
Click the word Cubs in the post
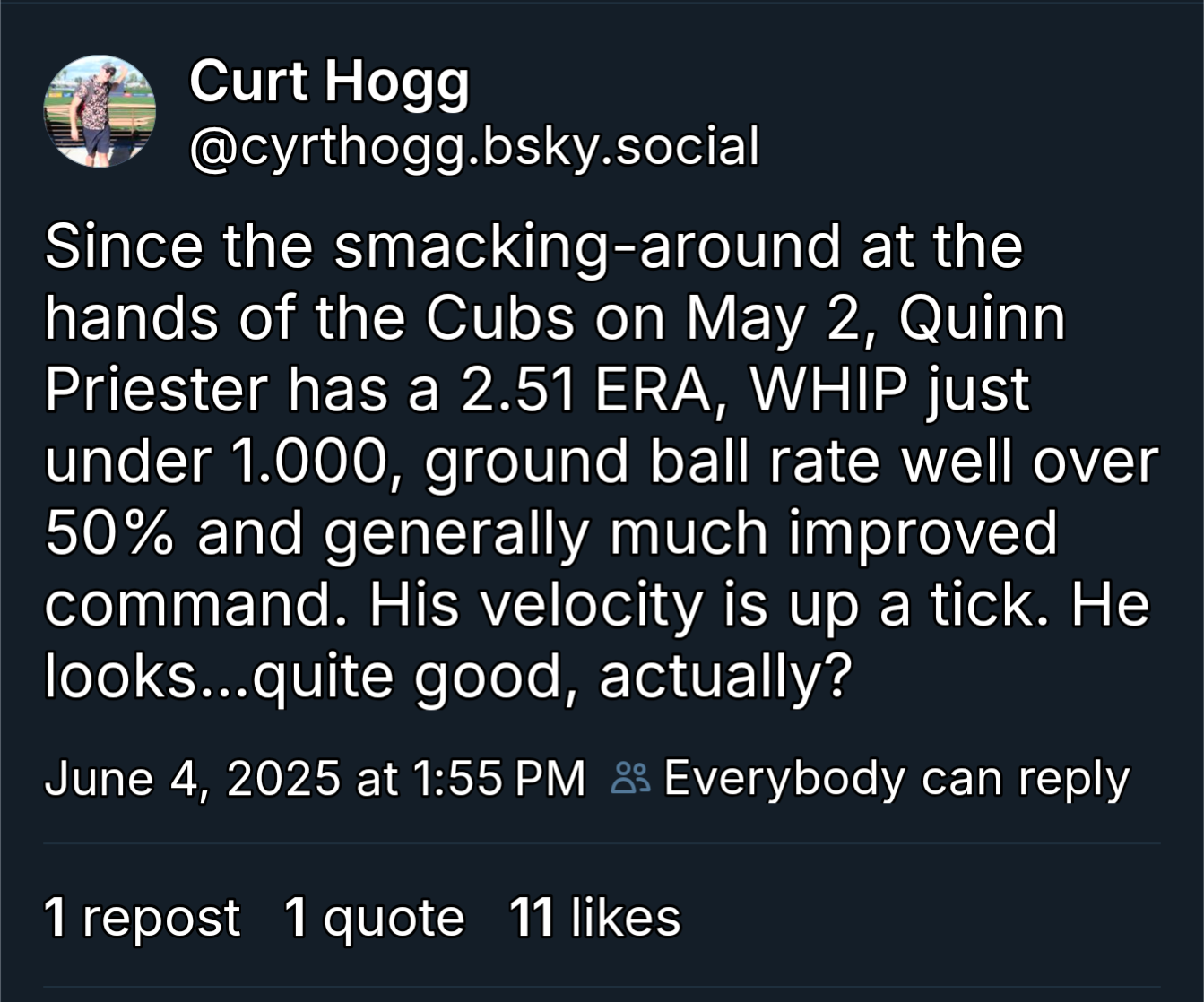click(499, 317)
